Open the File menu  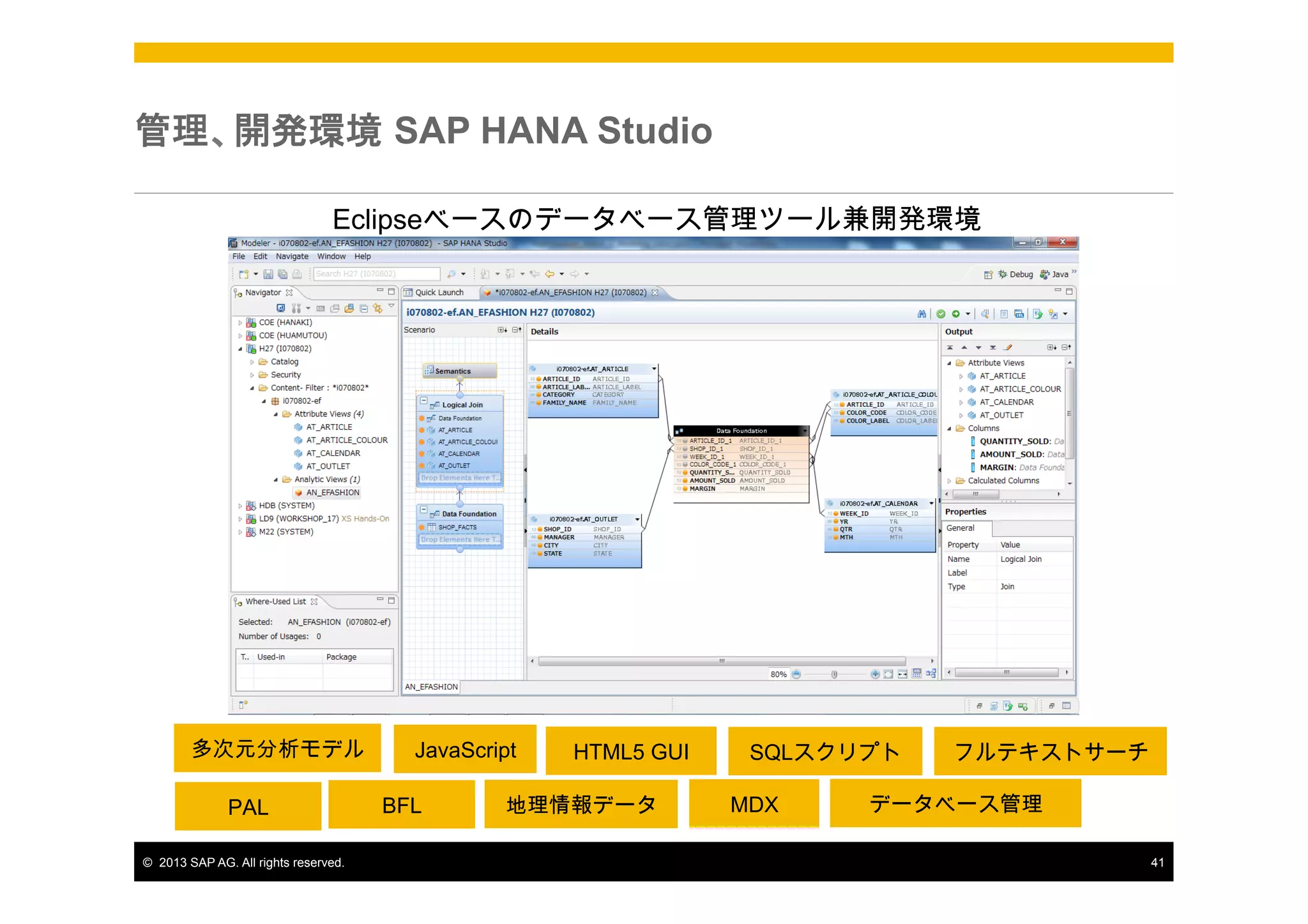238,257
